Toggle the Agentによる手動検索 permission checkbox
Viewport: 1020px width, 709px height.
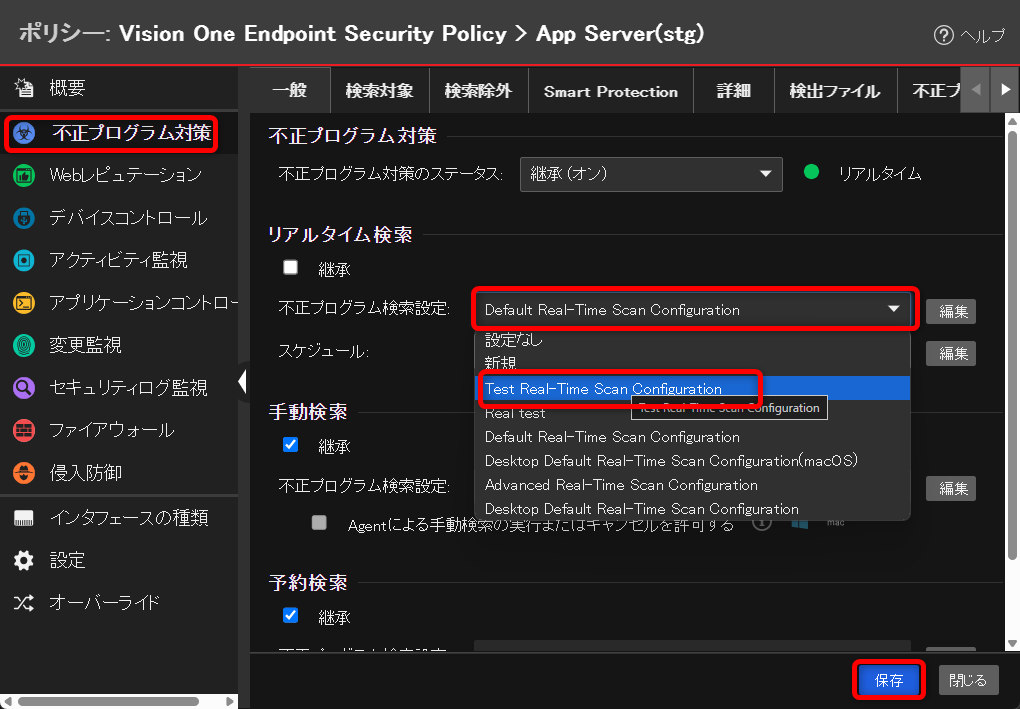(x=319, y=523)
